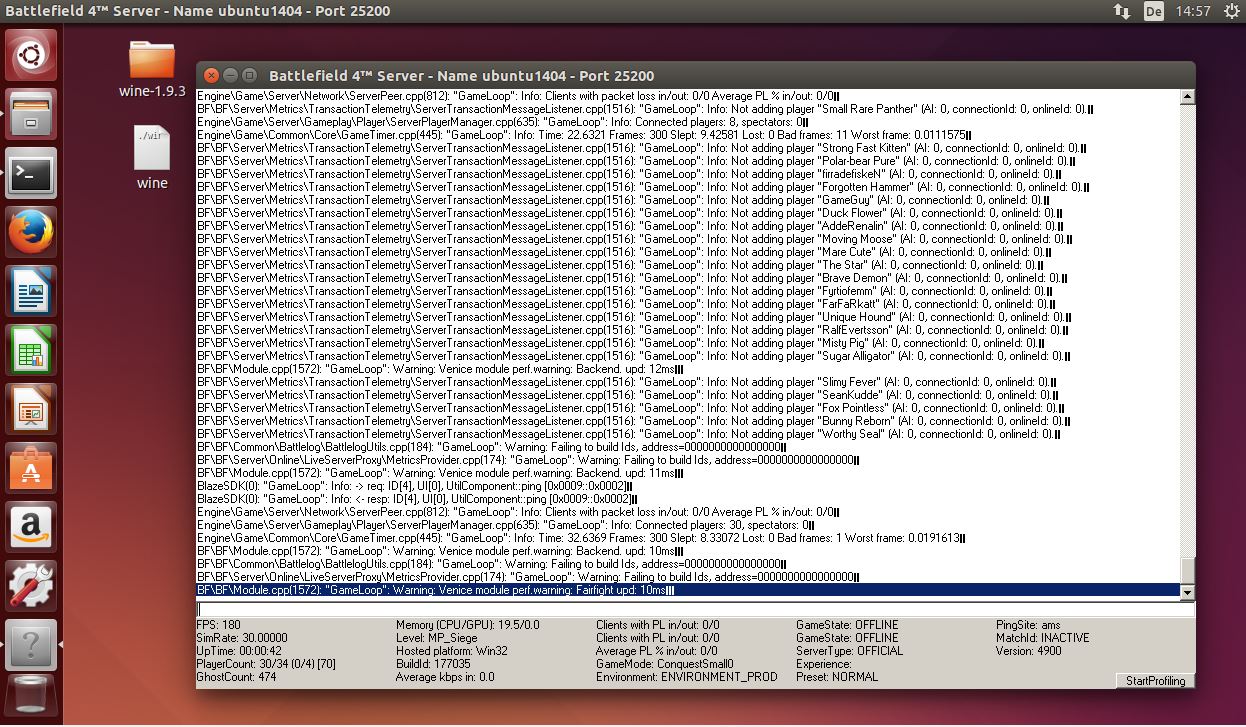The height and width of the screenshot is (727, 1246).
Task: Select the wine file icon on desktop
Action: coord(152,157)
